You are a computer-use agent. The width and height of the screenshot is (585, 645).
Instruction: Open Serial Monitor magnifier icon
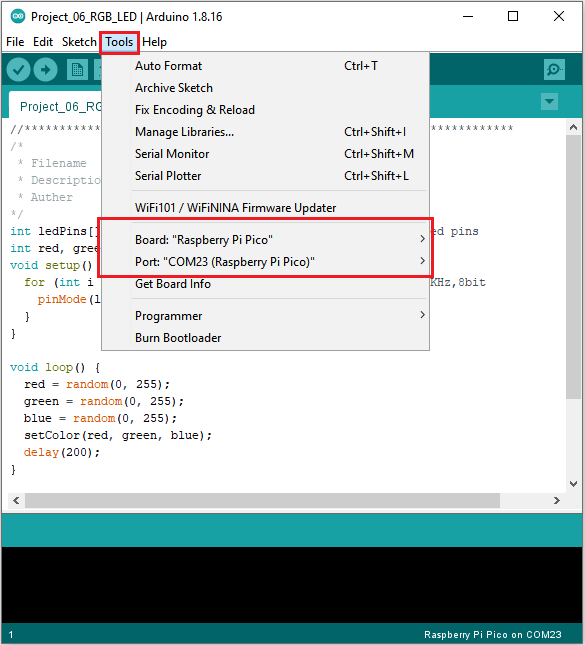coord(554,70)
